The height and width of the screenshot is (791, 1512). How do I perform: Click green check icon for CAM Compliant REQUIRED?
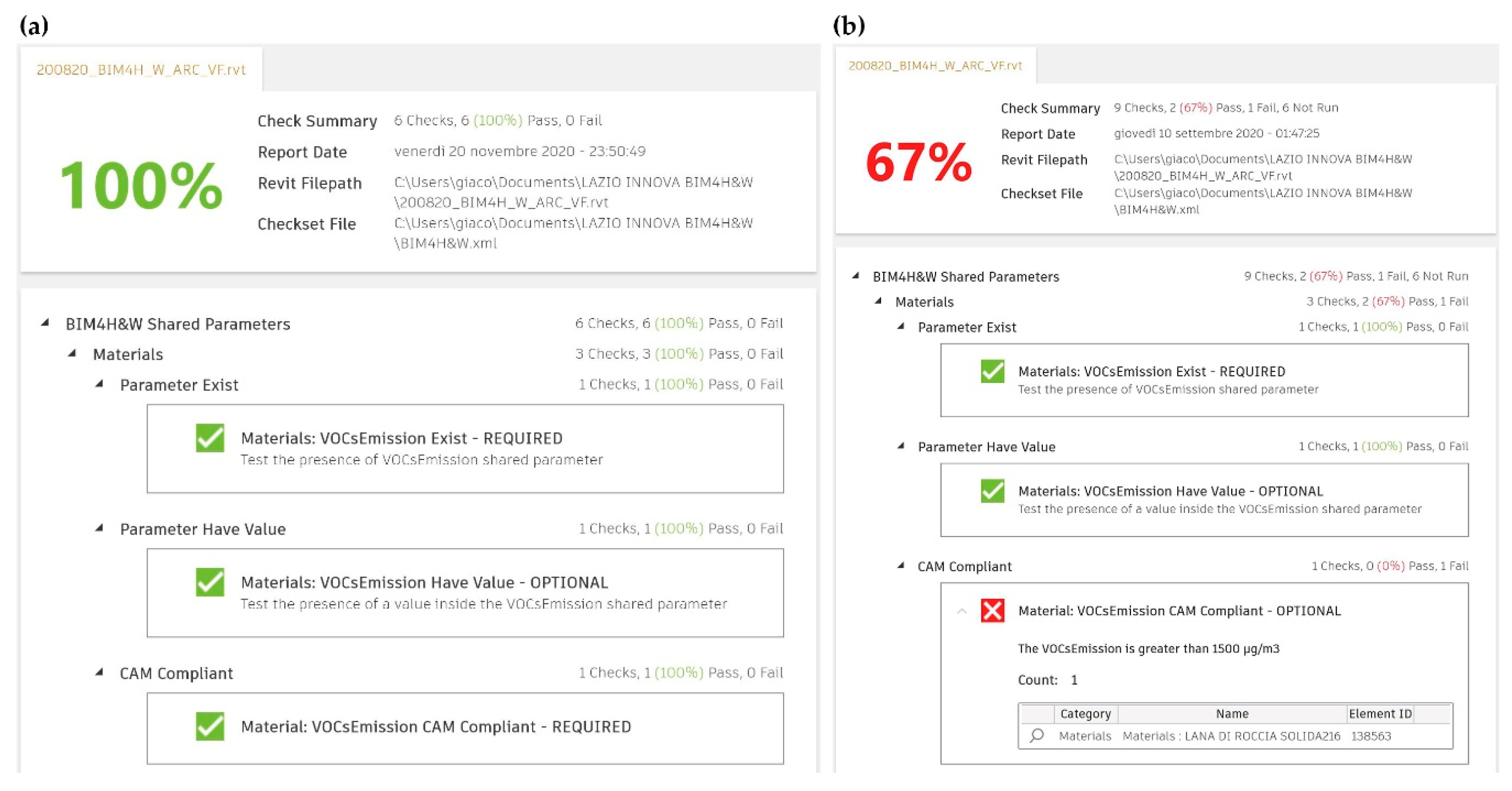(x=210, y=726)
